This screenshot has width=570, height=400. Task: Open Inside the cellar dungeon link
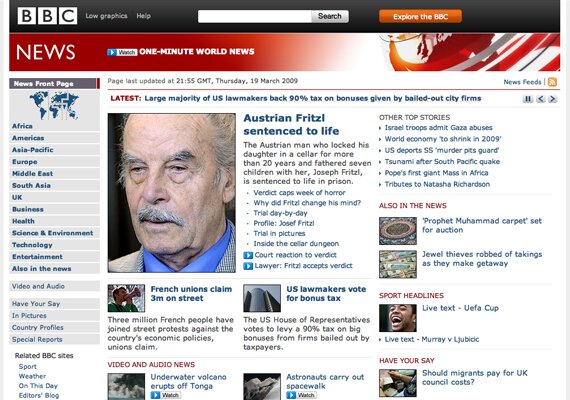(x=296, y=244)
